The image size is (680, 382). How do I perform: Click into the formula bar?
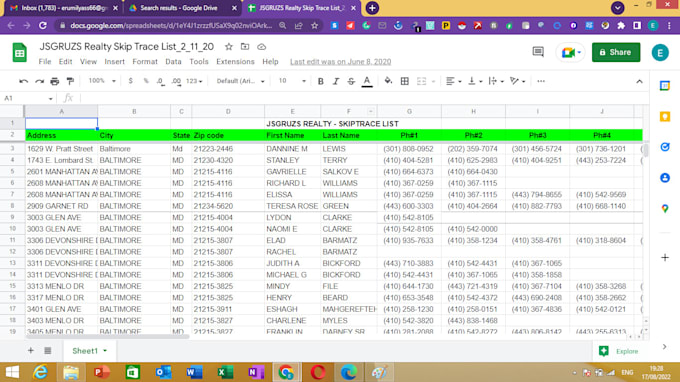(364, 98)
